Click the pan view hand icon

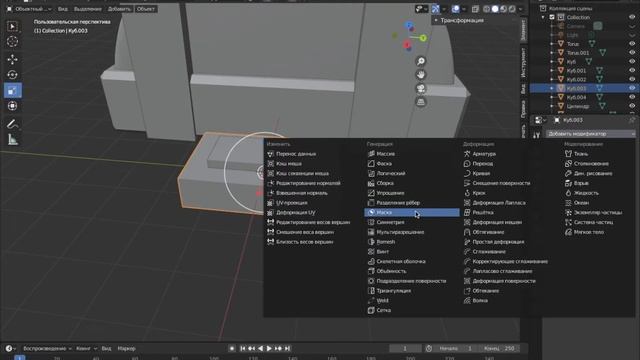coord(420,75)
